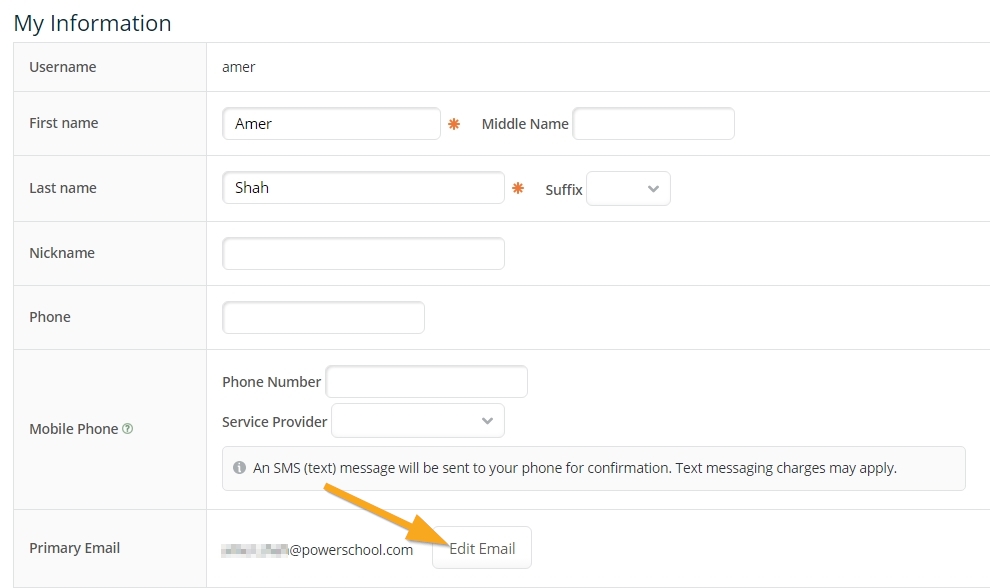The width and height of the screenshot is (990, 588).
Task: Click the username value amer
Action: coord(239,67)
